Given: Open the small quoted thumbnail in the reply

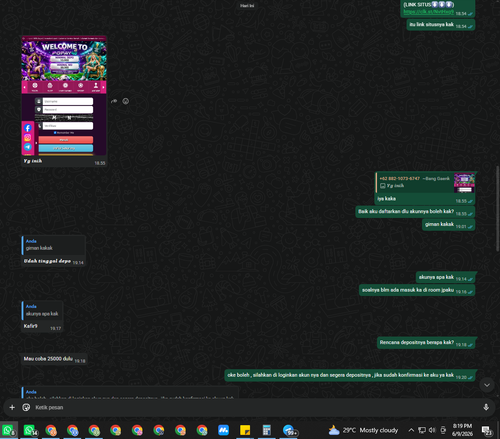Looking at the screenshot, I should [464, 183].
